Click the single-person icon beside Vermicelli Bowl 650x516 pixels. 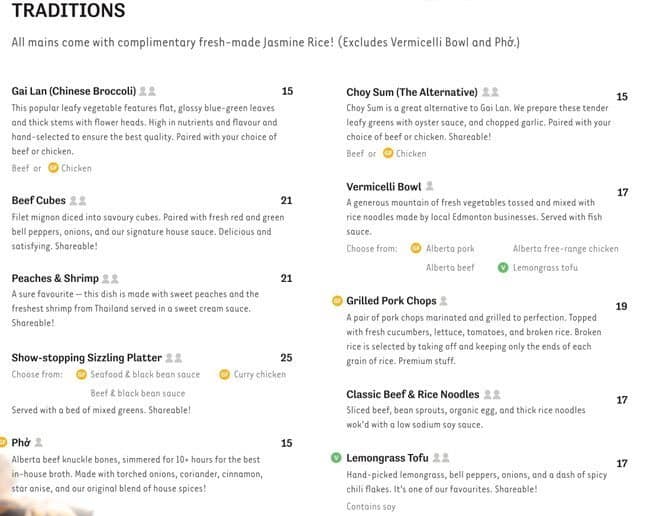pos(429,186)
